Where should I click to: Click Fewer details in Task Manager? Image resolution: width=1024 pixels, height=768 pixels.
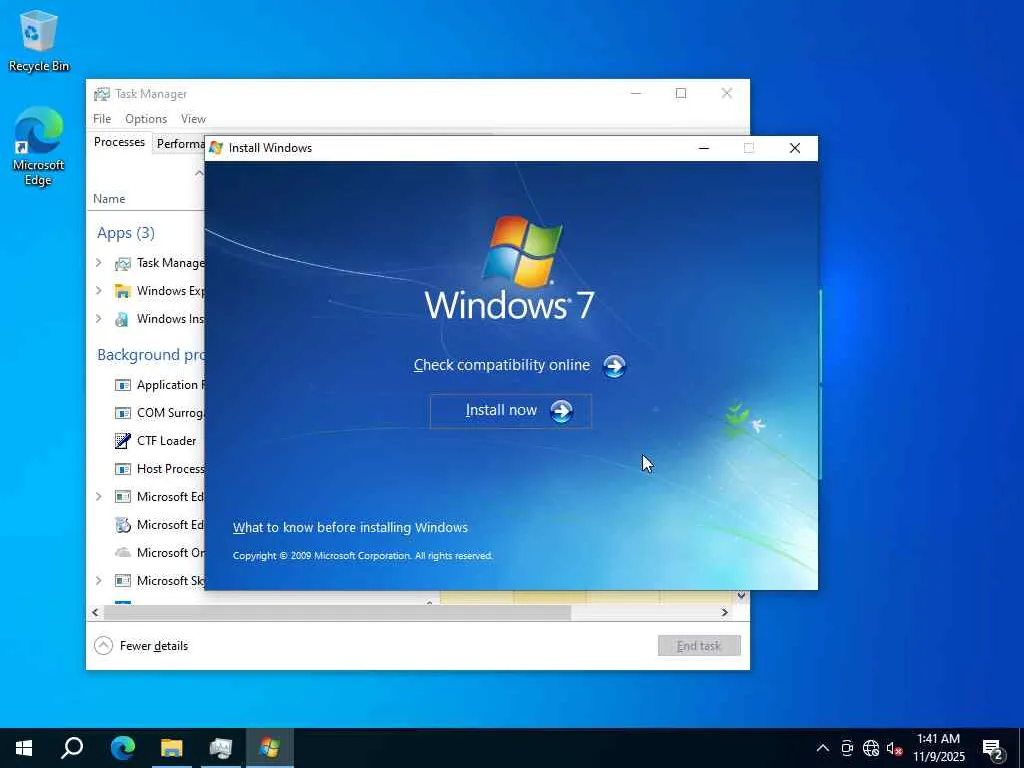pyautogui.click(x=154, y=646)
